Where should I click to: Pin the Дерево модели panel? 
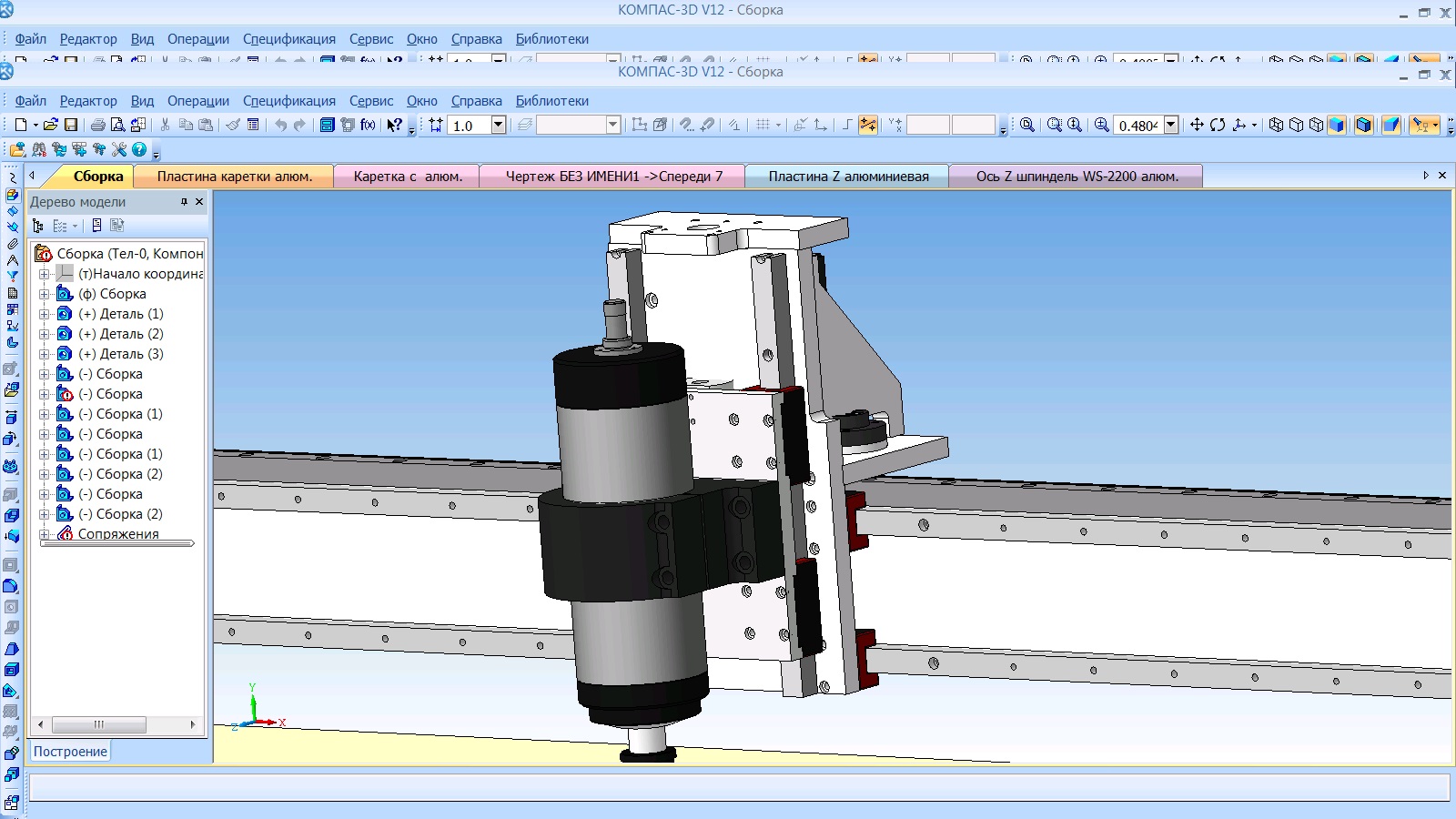(x=185, y=202)
